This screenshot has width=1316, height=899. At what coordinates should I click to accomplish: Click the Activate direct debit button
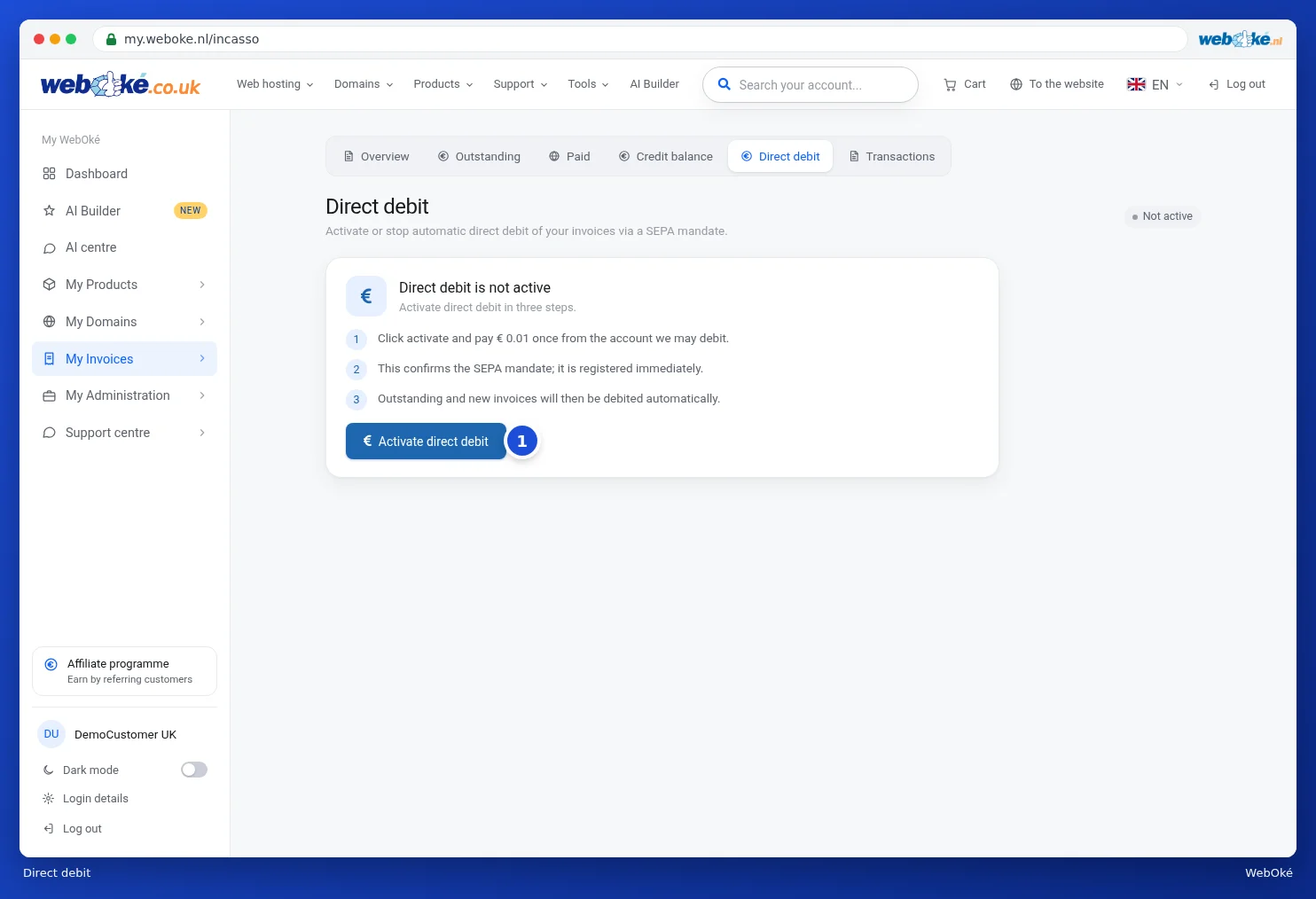click(426, 442)
